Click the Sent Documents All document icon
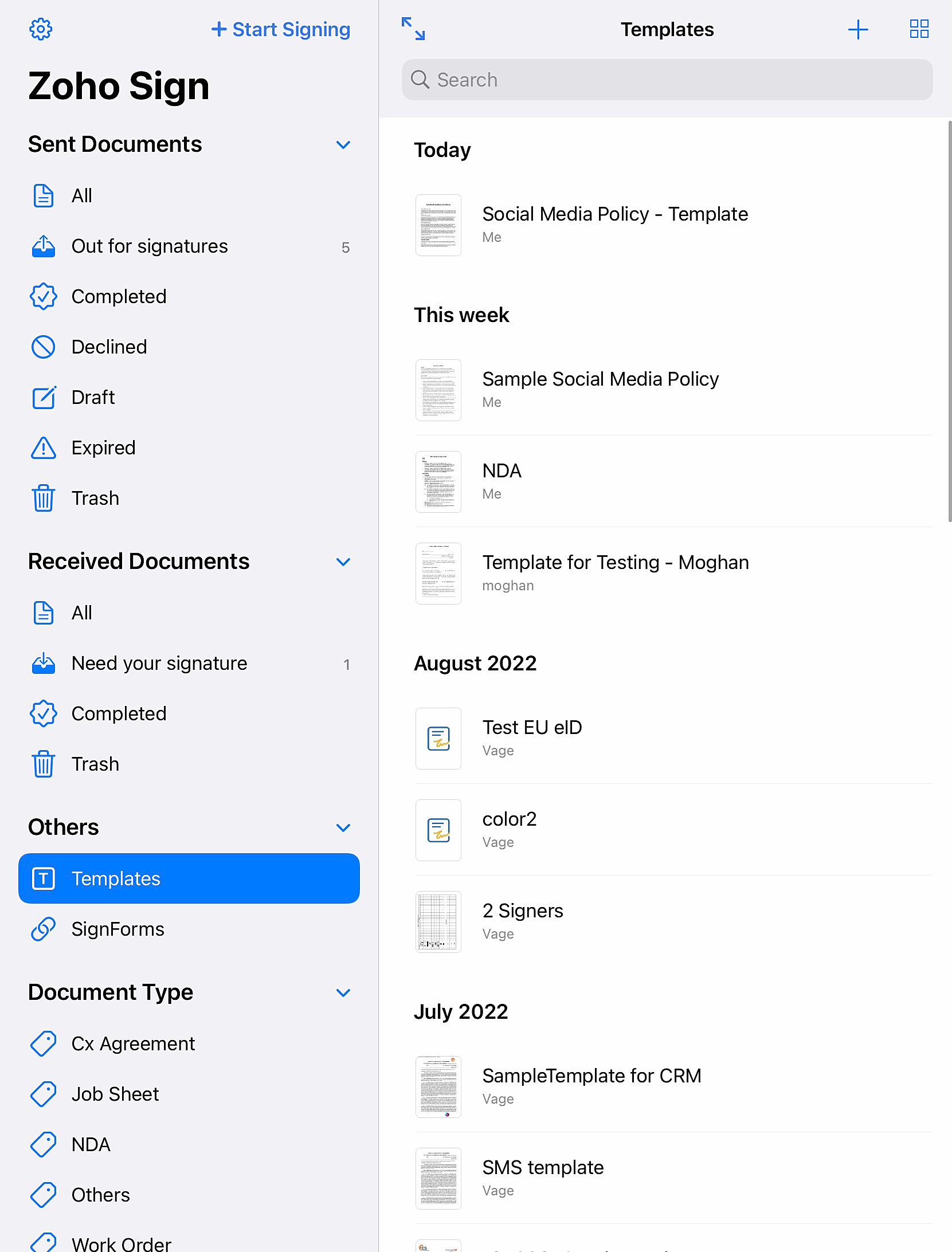The image size is (952, 1252). point(44,195)
